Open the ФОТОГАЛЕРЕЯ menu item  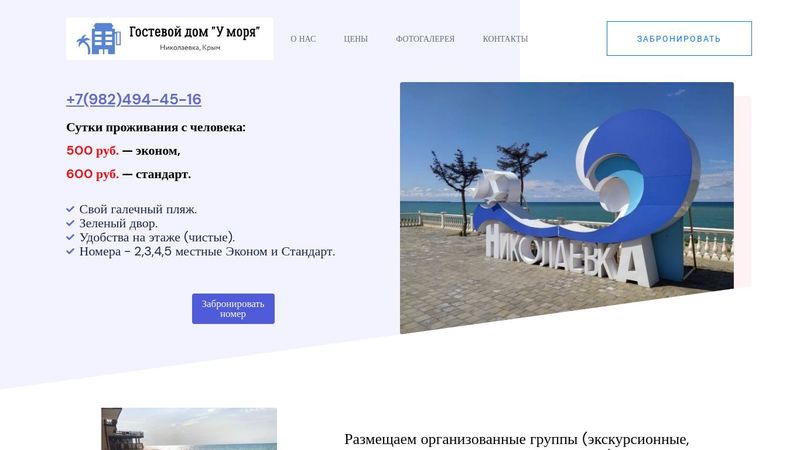(425, 39)
